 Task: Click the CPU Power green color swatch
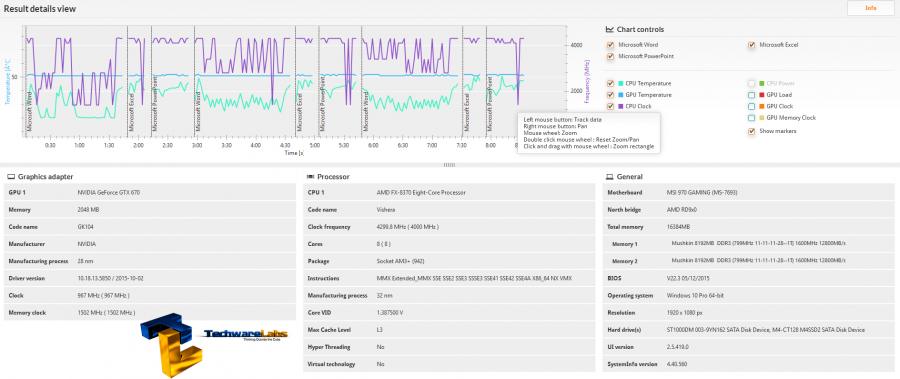point(762,83)
